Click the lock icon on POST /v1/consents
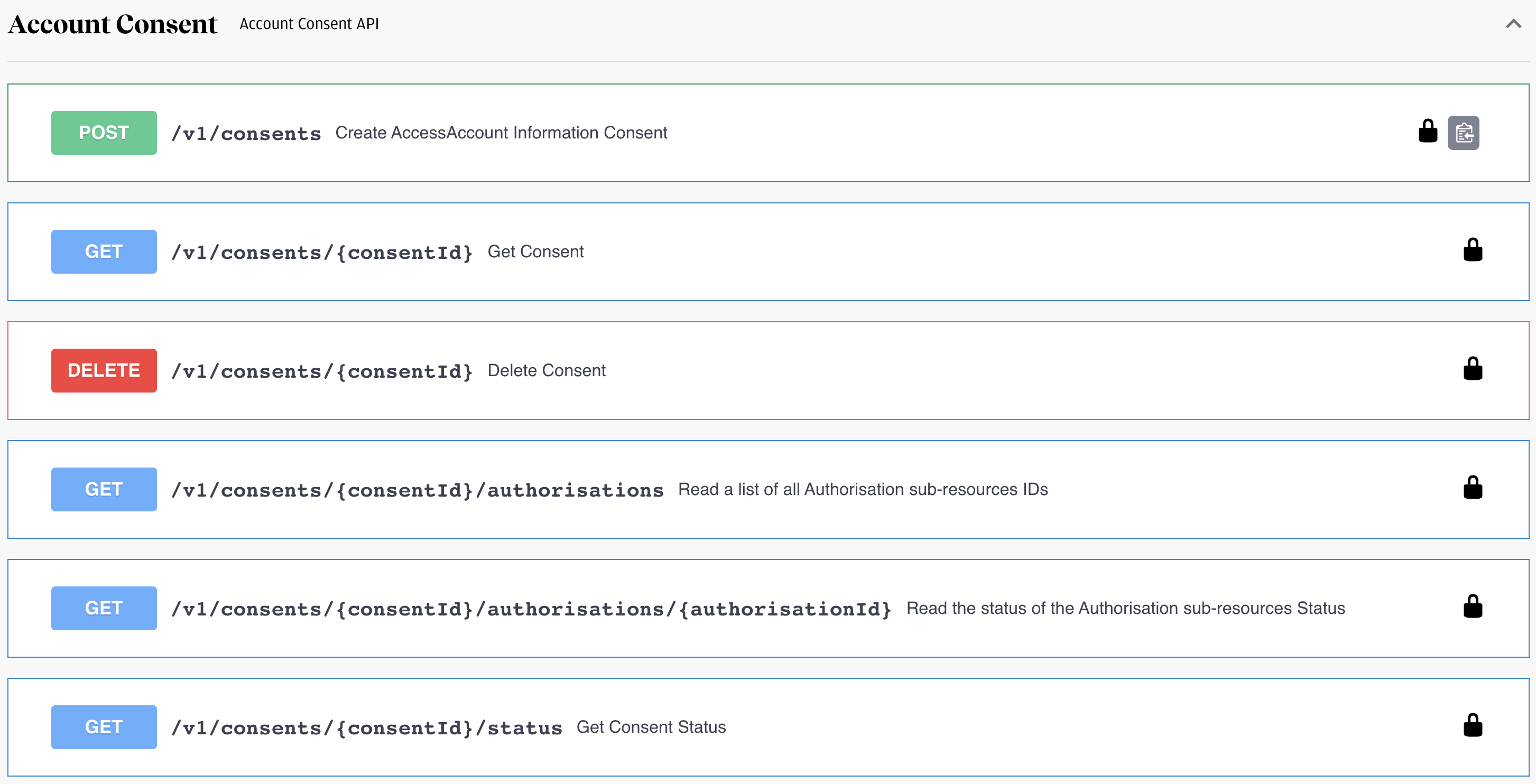The height and width of the screenshot is (784, 1536). point(1428,131)
